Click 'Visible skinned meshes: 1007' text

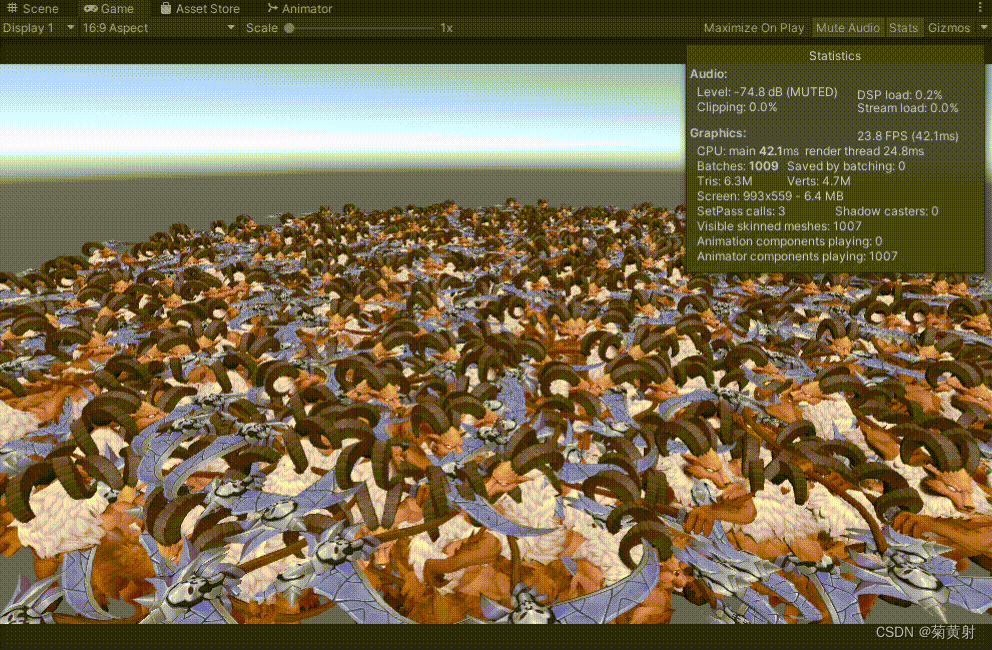[779, 226]
